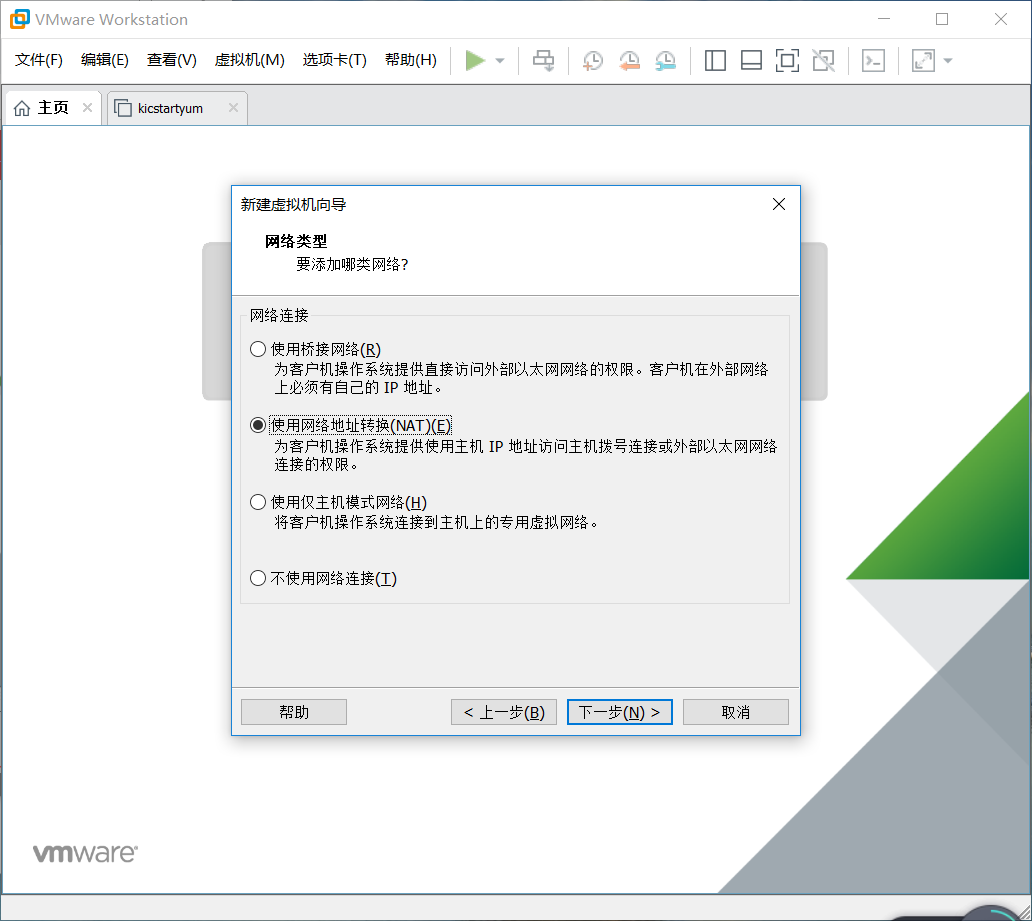Click the 网络类型 heading
The height and width of the screenshot is (921, 1032).
pos(296,241)
